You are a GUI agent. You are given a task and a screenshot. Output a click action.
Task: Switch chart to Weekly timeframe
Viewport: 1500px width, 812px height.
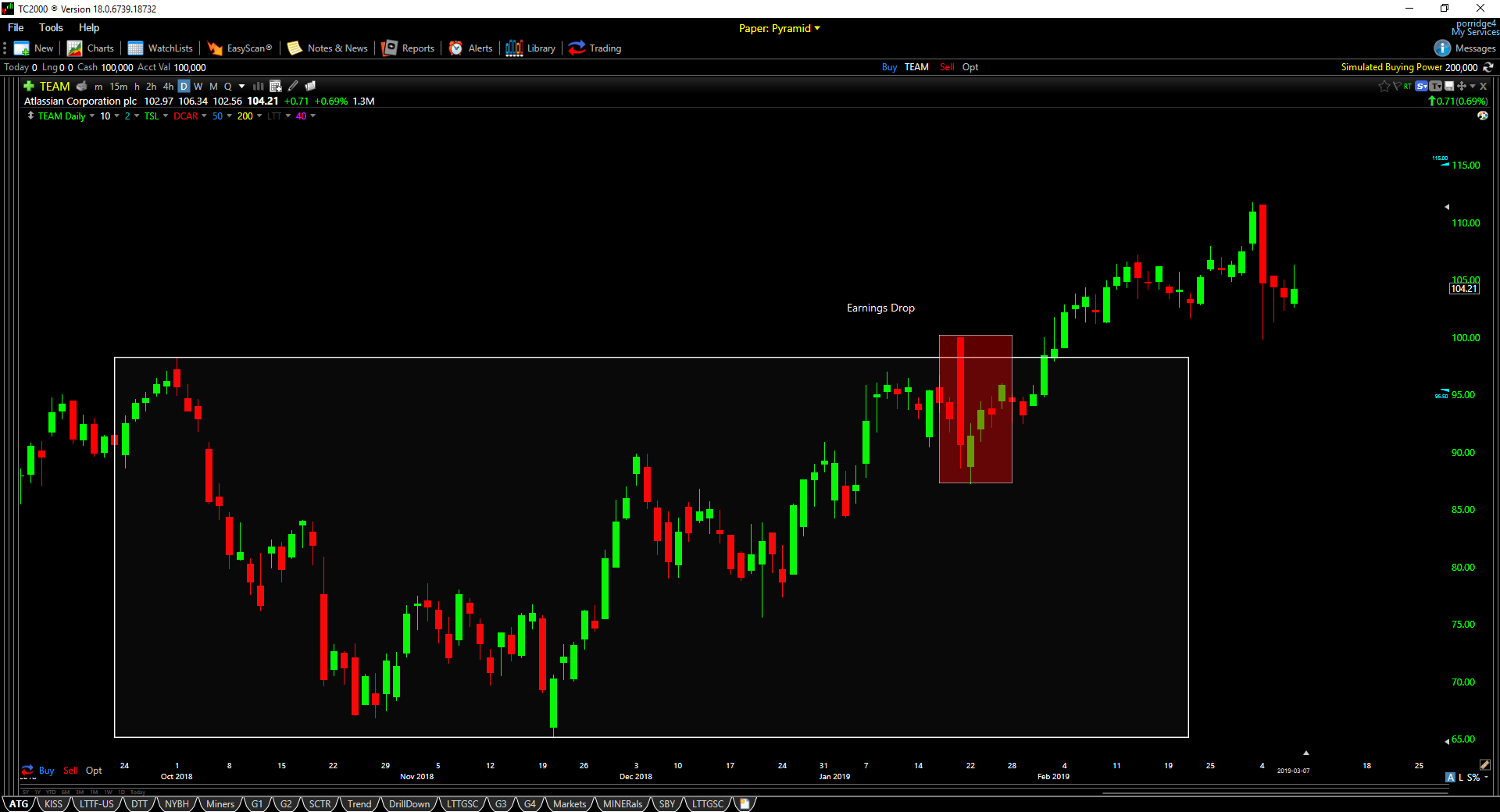coord(198,87)
